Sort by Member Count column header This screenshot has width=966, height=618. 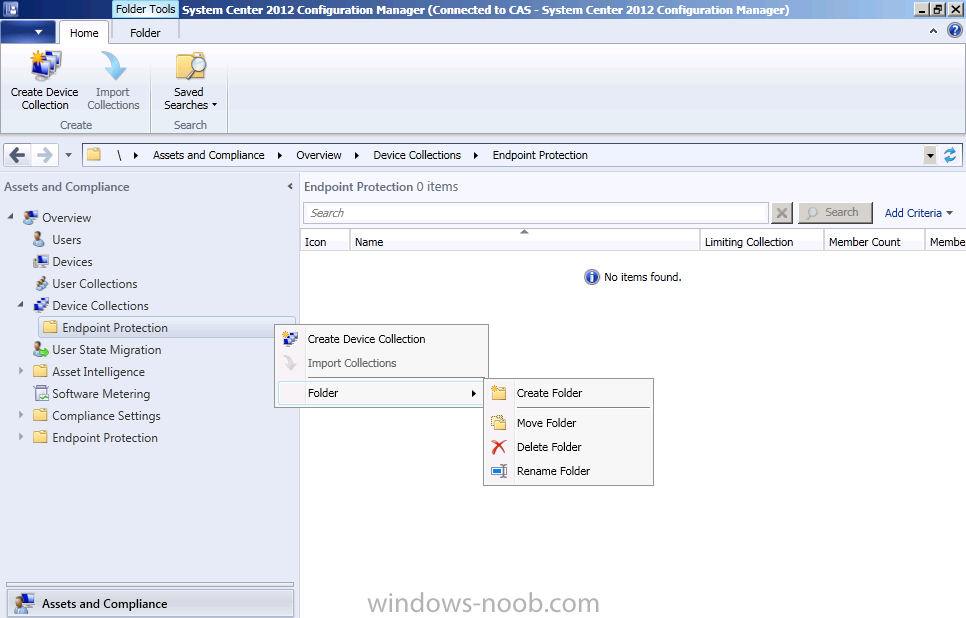pyautogui.click(x=874, y=242)
